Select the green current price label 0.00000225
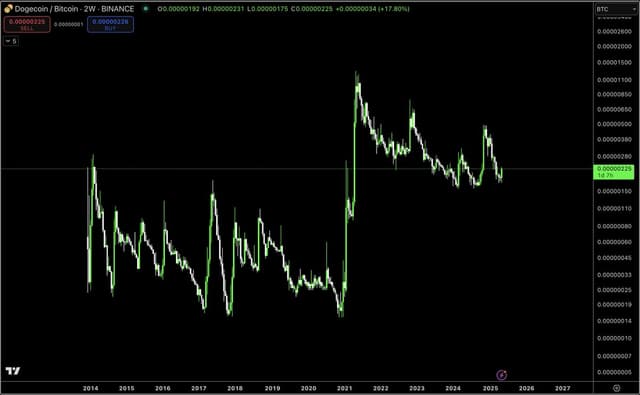640x395 pixels. pos(614,172)
